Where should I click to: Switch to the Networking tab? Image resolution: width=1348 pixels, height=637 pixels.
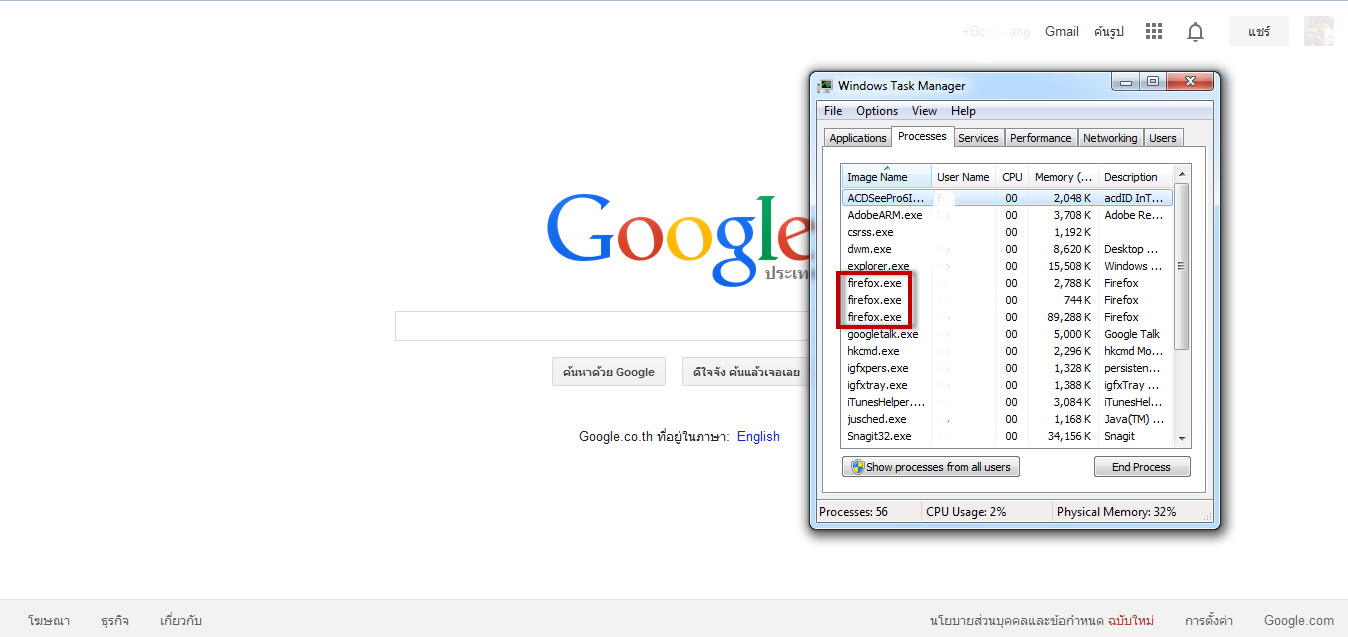tap(1110, 138)
